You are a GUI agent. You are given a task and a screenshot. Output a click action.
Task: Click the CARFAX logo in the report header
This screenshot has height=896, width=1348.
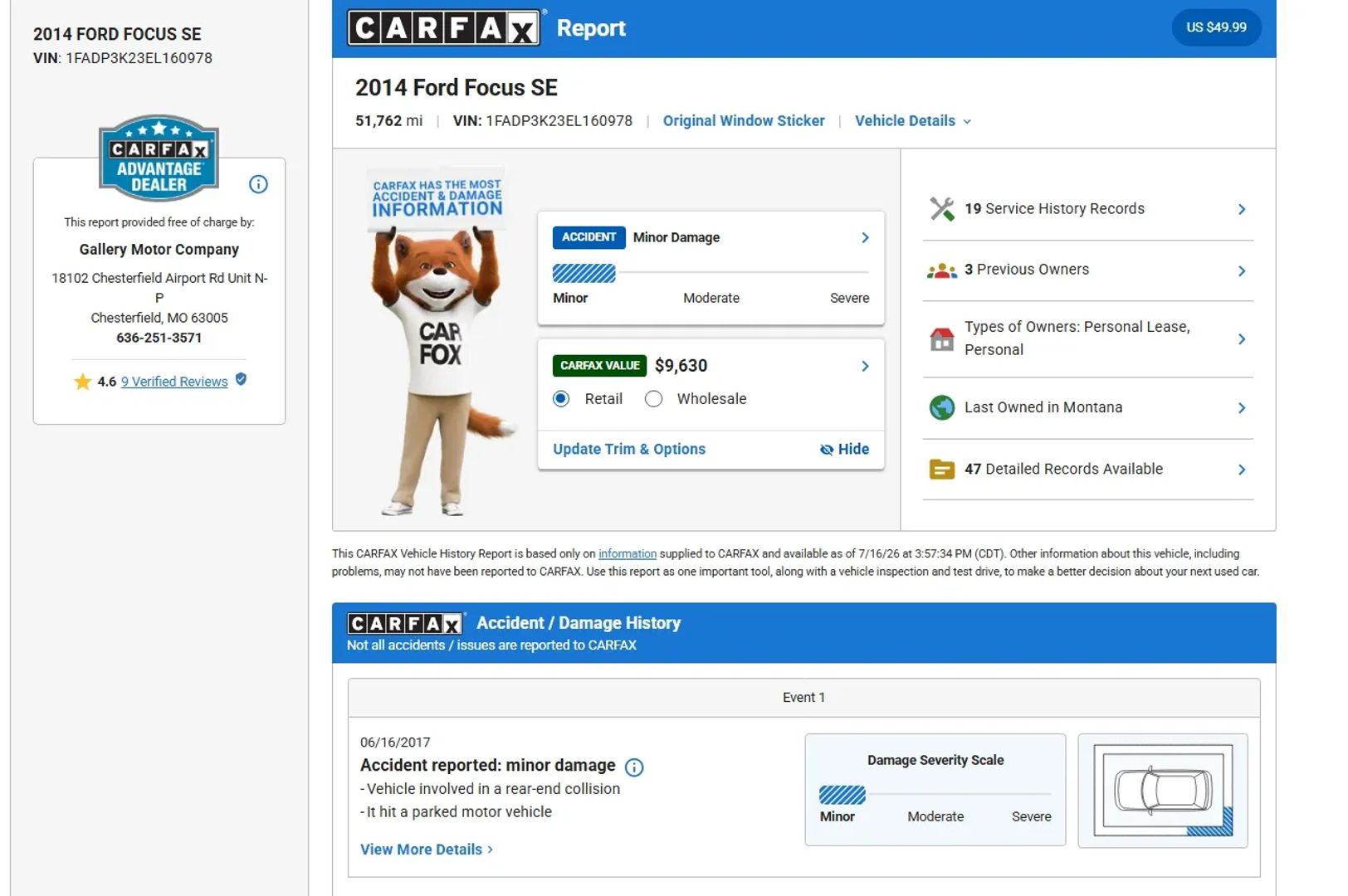[x=444, y=27]
